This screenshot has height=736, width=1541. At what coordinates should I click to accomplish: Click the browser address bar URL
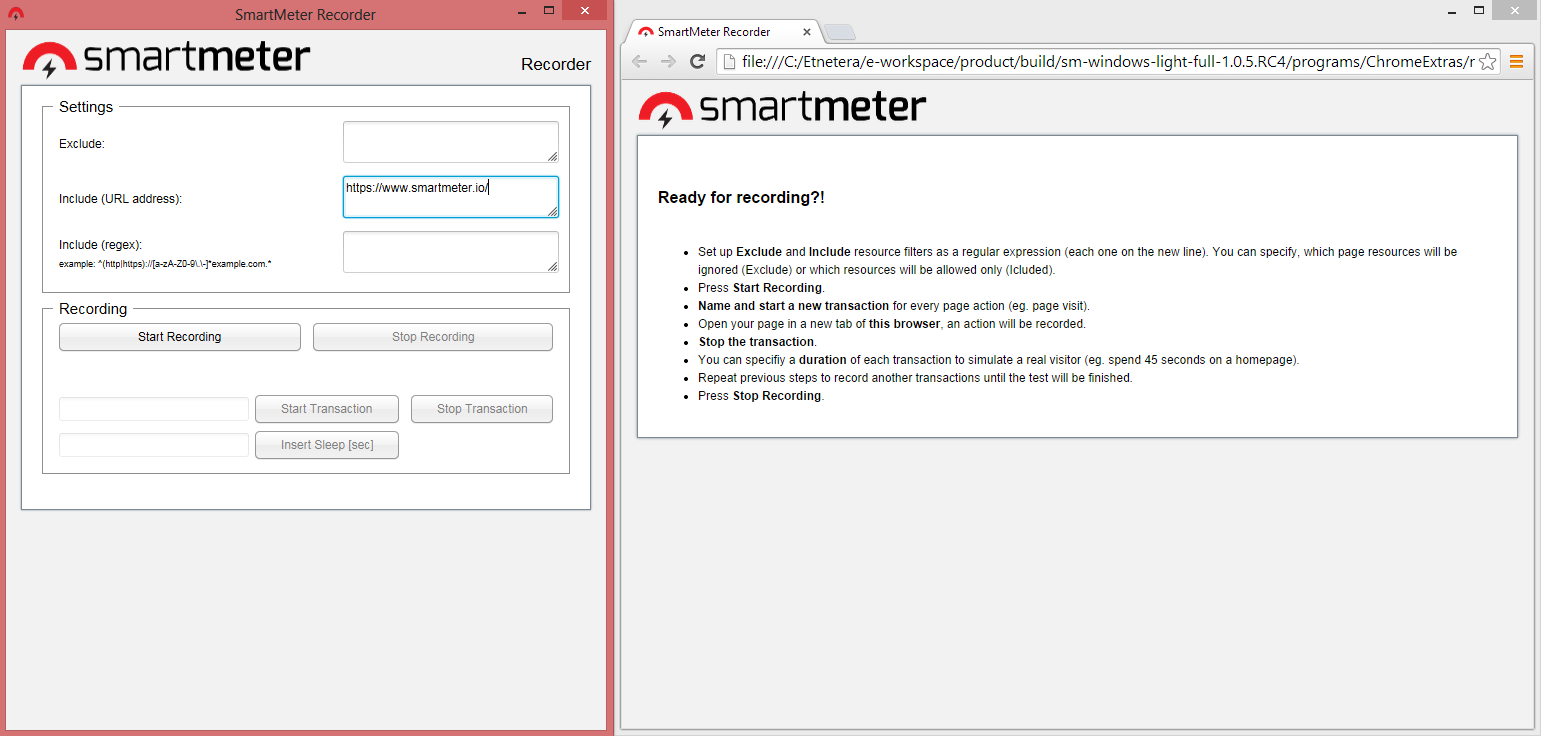1107,62
